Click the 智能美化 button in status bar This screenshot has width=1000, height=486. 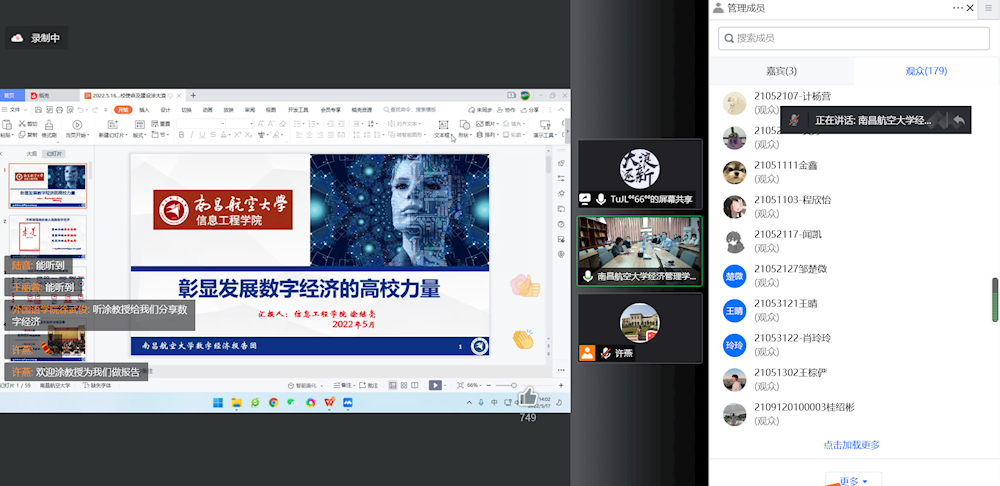tap(304, 385)
